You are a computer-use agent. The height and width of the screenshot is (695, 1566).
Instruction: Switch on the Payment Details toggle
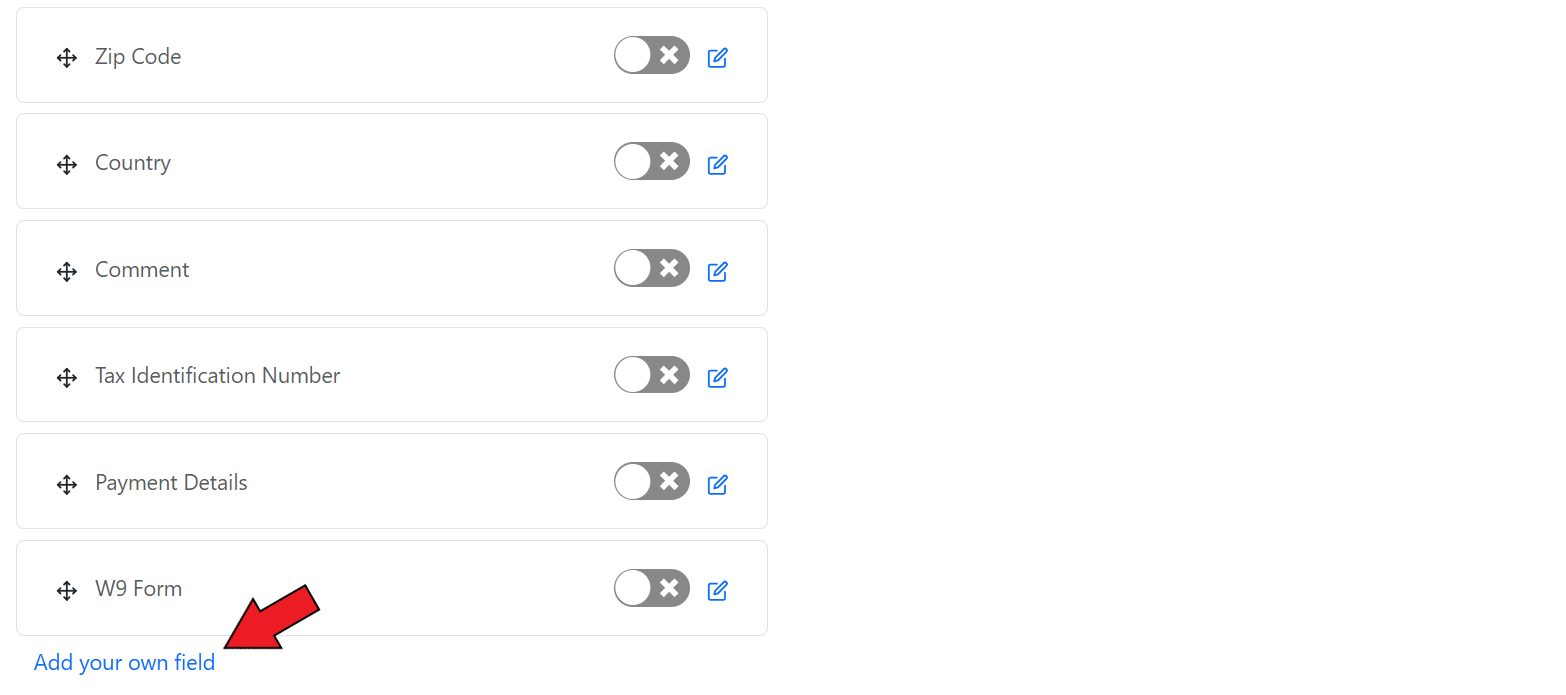pyautogui.click(x=651, y=482)
